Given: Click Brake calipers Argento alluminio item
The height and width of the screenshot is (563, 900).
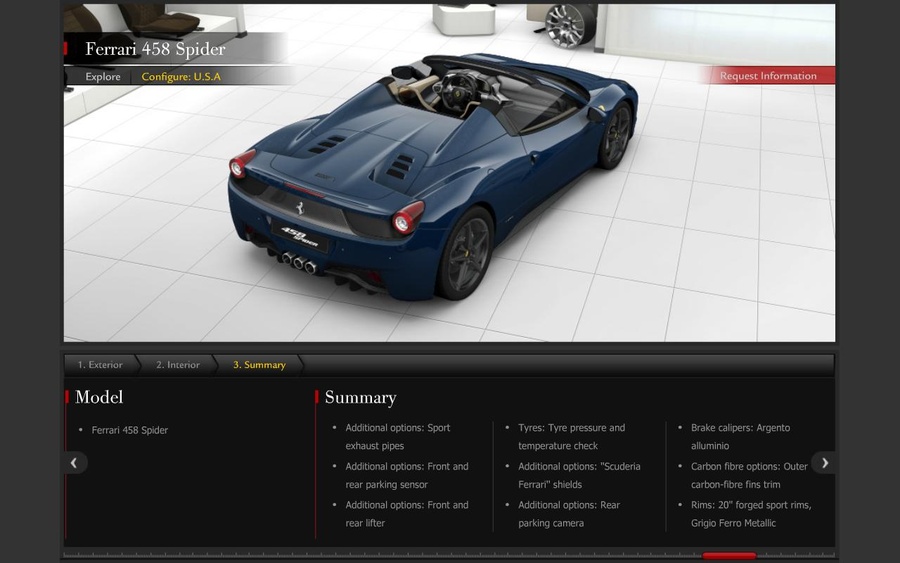Looking at the screenshot, I should (740, 437).
